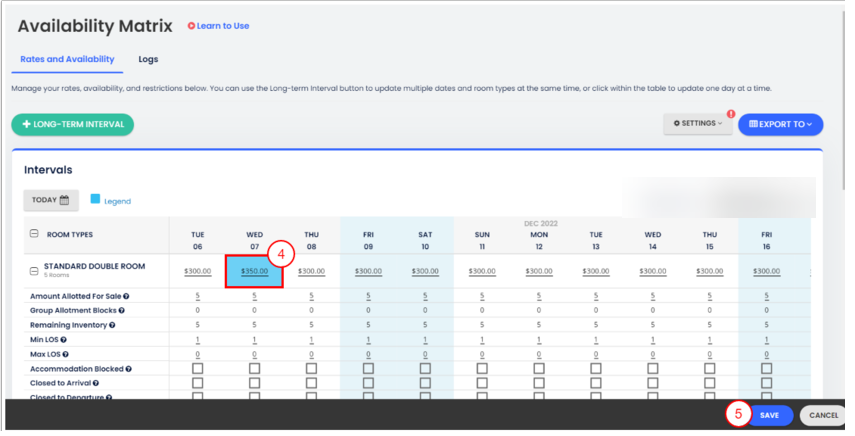Viewport: 855px width, 436px height.
Task: Click the red alert badge on Settings
Action: coord(731,114)
